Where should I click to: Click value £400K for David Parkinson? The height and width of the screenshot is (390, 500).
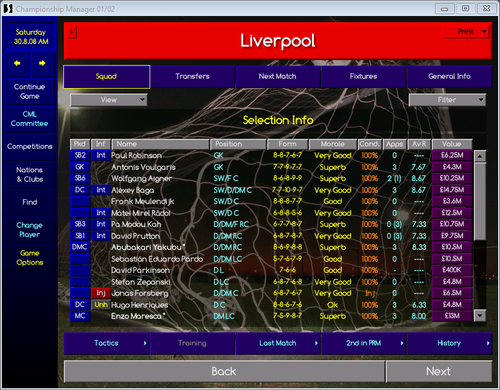click(x=452, y=270)
